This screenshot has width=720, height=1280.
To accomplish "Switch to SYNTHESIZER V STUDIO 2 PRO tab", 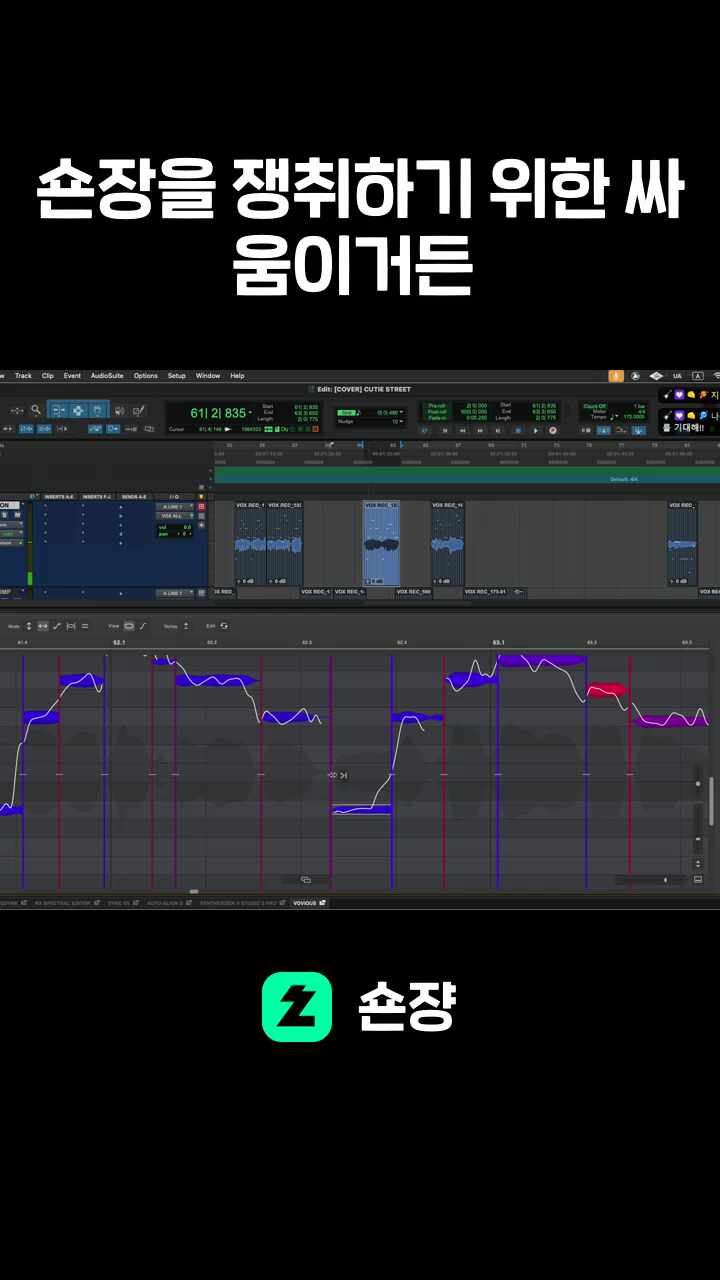I will click(x=241, y=902).
